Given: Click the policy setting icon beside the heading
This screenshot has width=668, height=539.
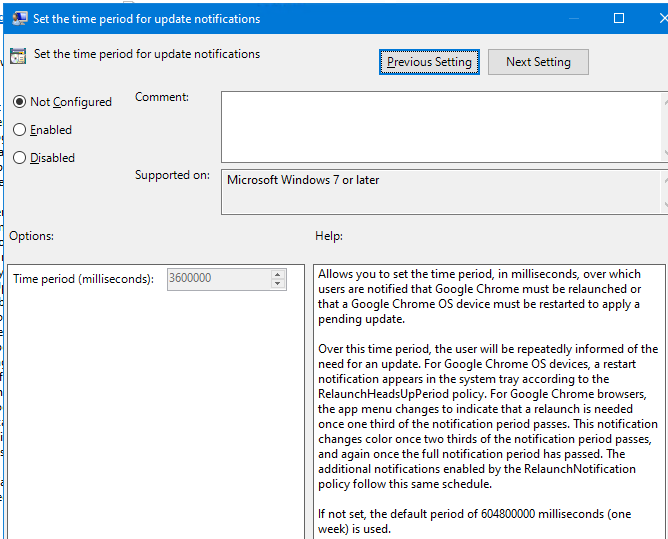Looking at the screenshot, I should pyautogui.click(x=18, y=56).
